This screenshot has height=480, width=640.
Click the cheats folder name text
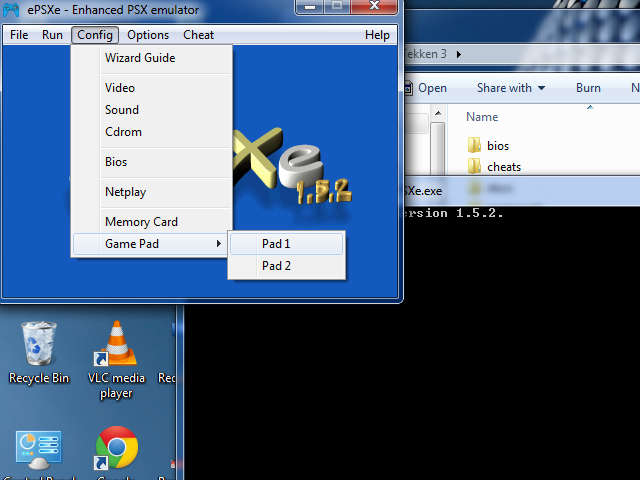504,167
